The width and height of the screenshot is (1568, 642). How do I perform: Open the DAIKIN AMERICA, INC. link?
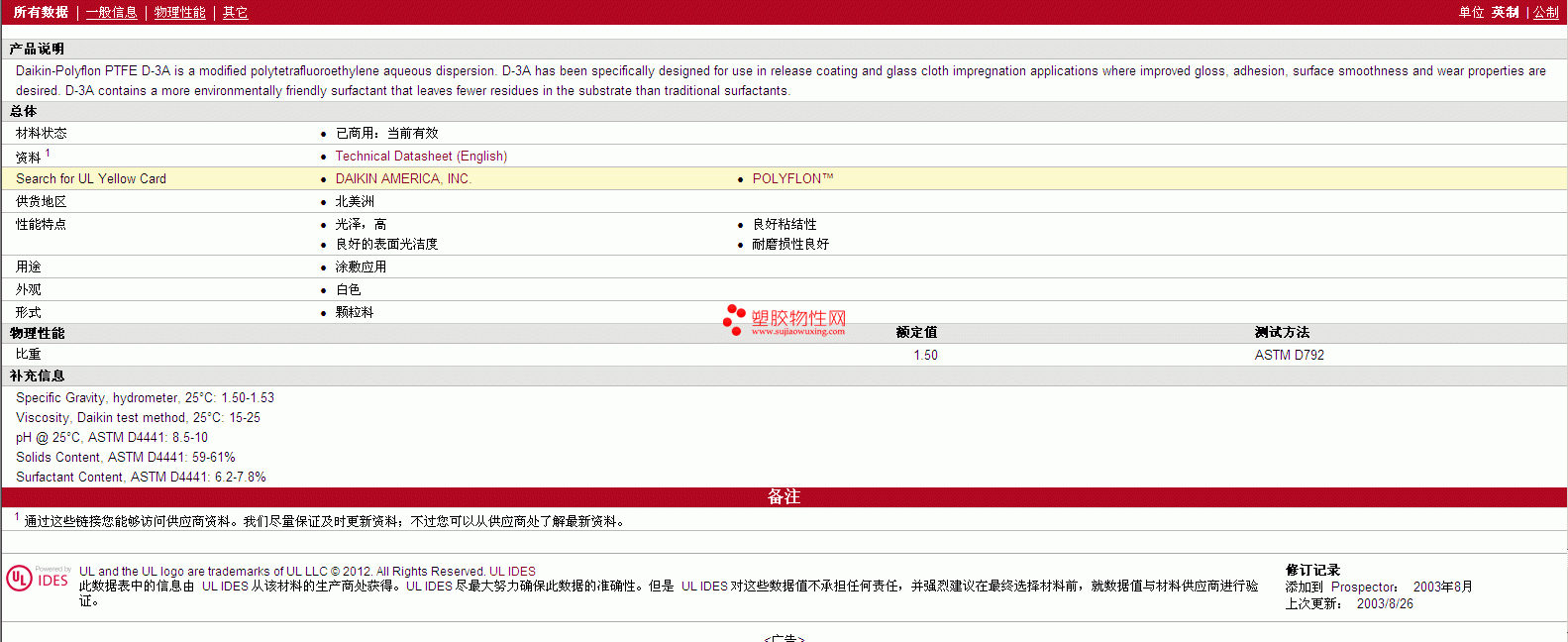tap(403, 179)
